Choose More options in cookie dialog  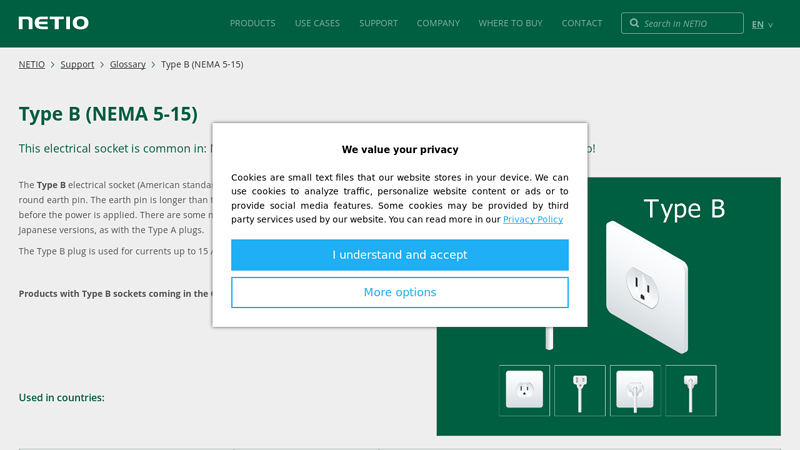click(x=400, y=292)
